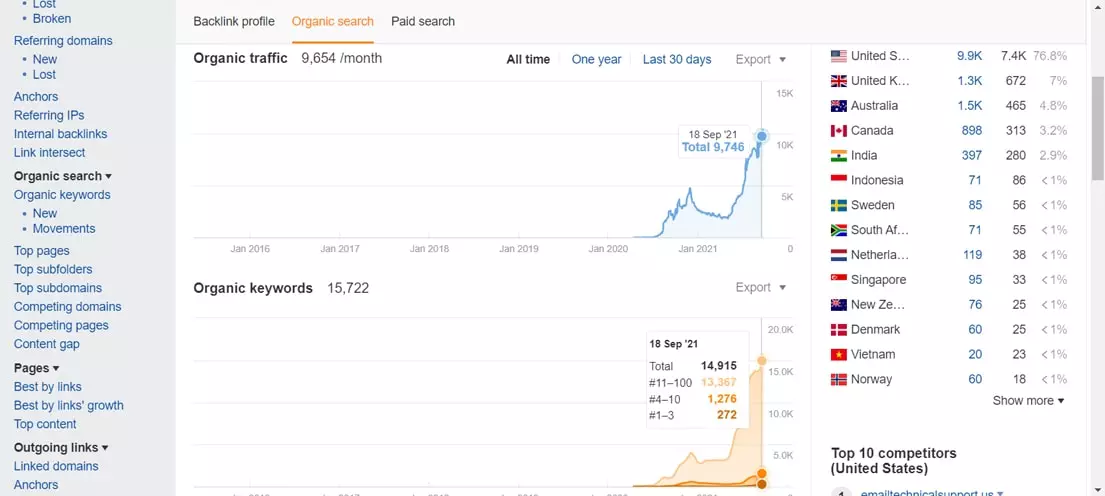
Task: Switch chart range to One year
Action: tap(596, 60)
